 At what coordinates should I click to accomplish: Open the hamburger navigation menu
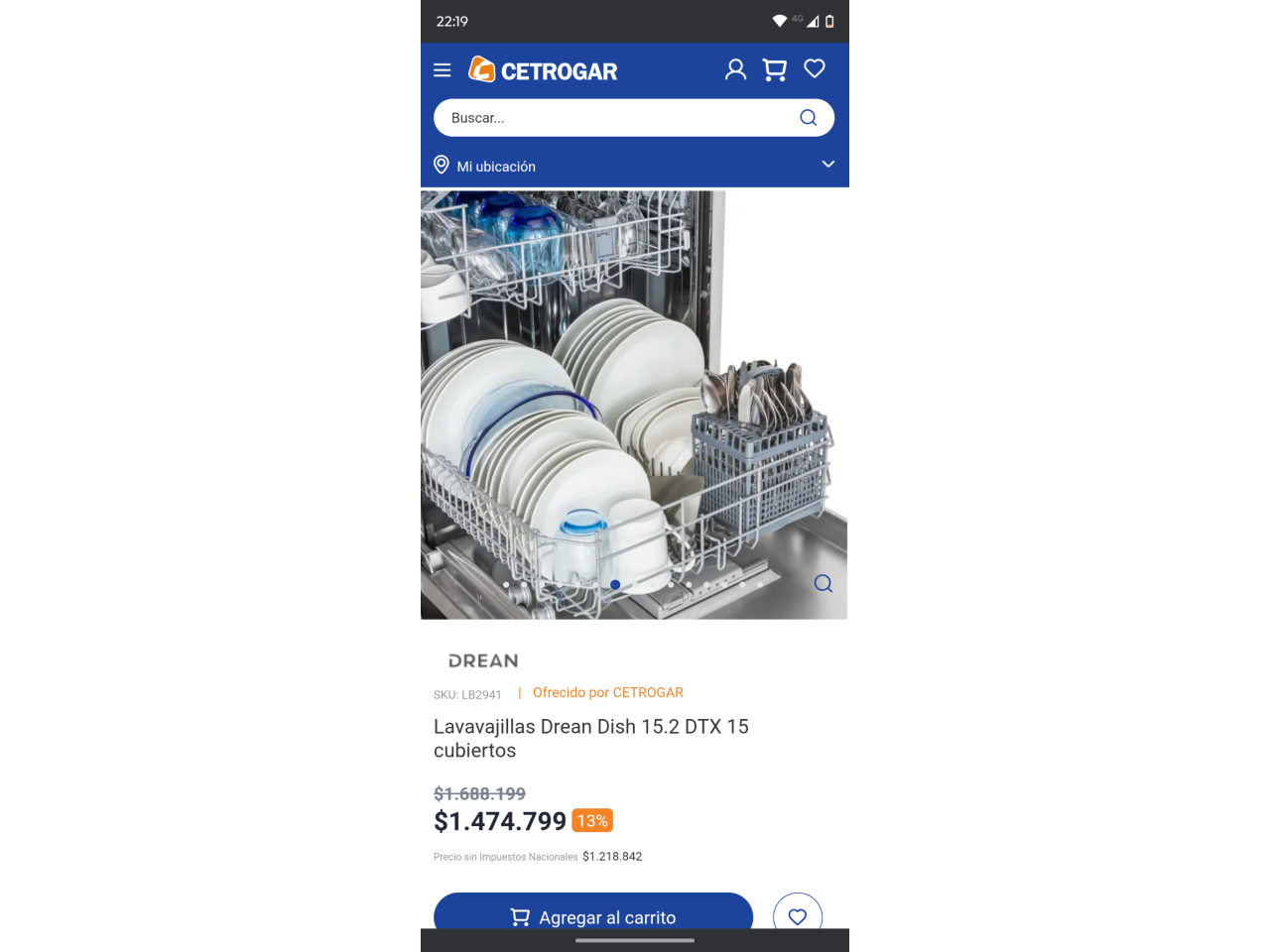point(443,70)
